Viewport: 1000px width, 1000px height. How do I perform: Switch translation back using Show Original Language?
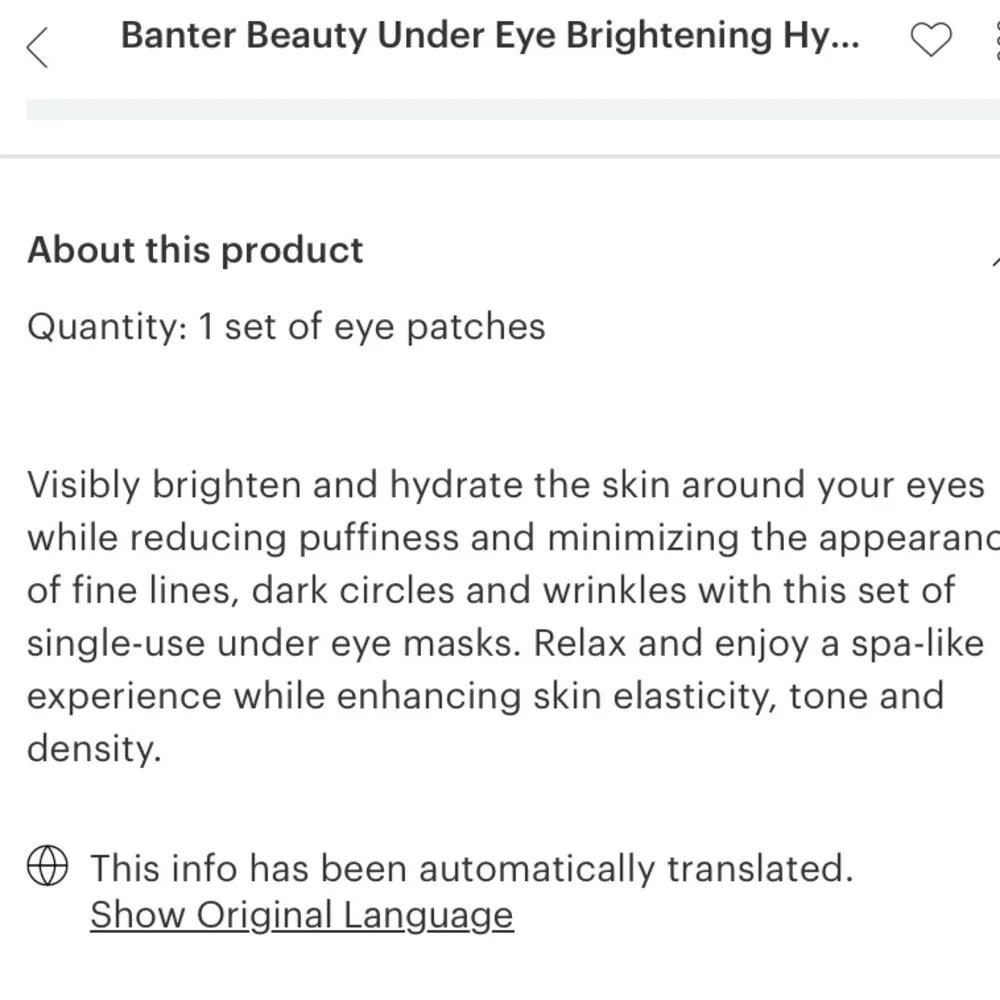(x=300, y=914)
